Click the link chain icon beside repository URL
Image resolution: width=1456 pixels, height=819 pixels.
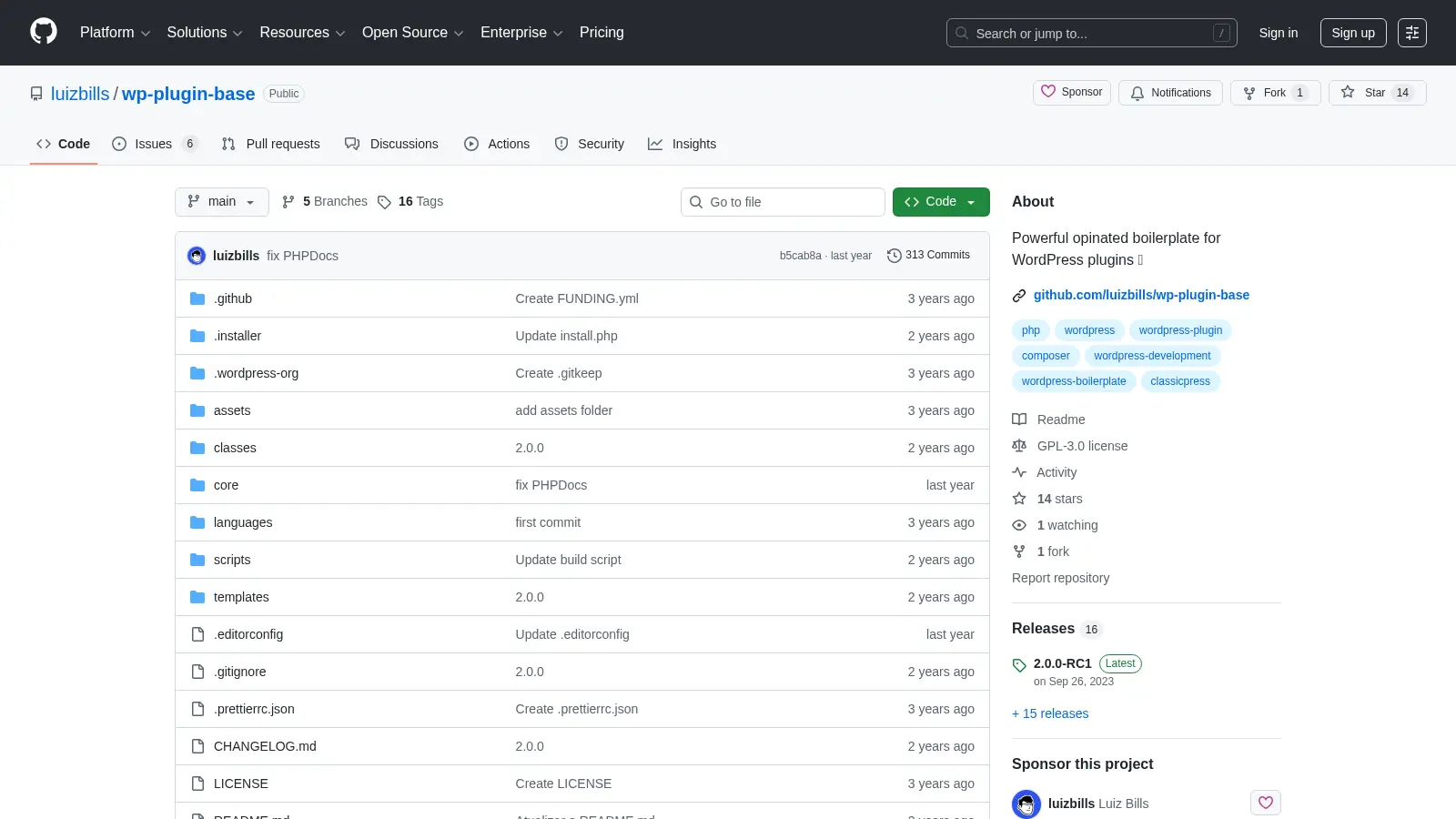click(x=1019, y=296)
